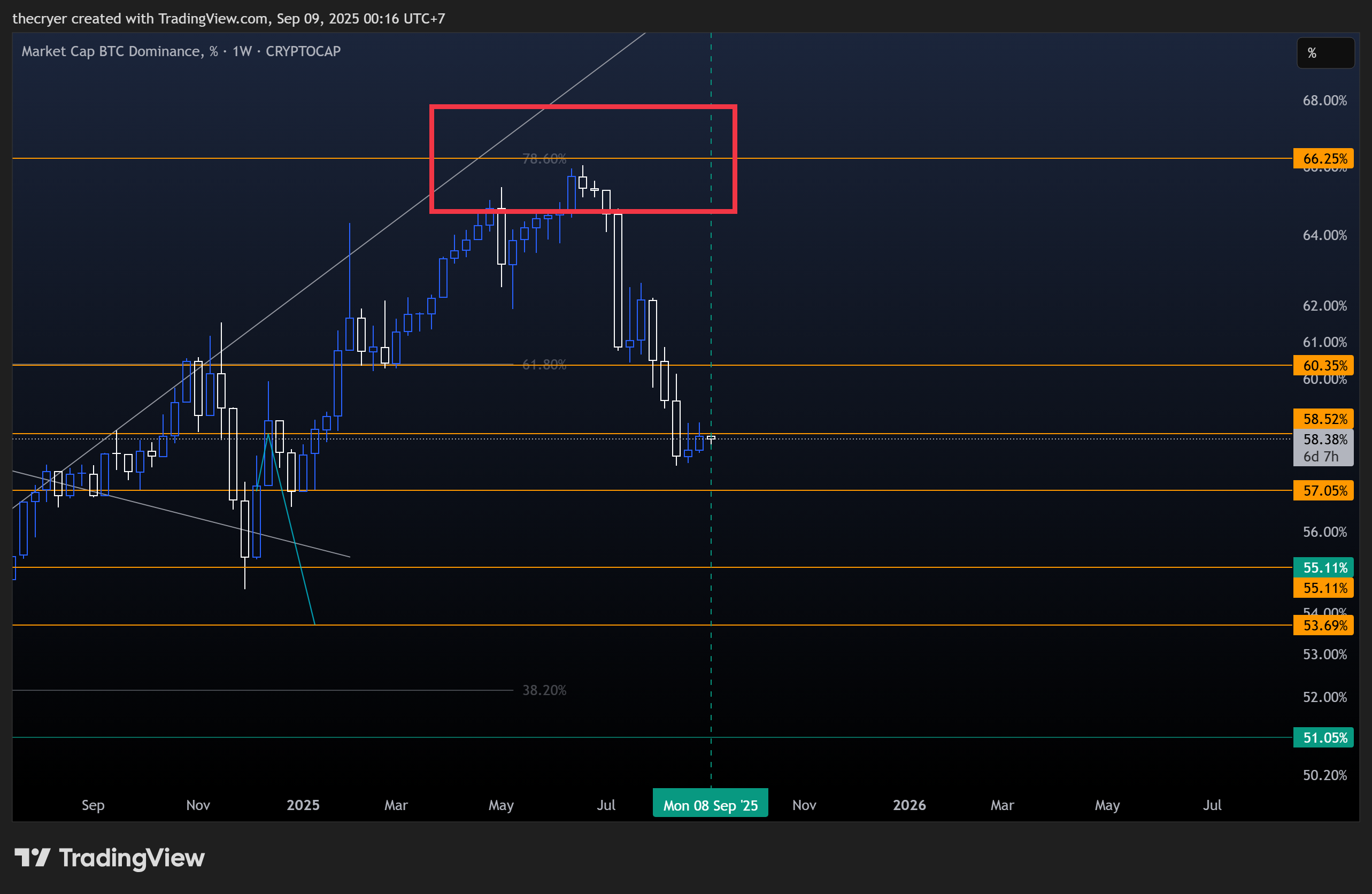Click the 62.00% axis value
Viewport: 1372px width, 894px height.
[x=1325, y=305]
